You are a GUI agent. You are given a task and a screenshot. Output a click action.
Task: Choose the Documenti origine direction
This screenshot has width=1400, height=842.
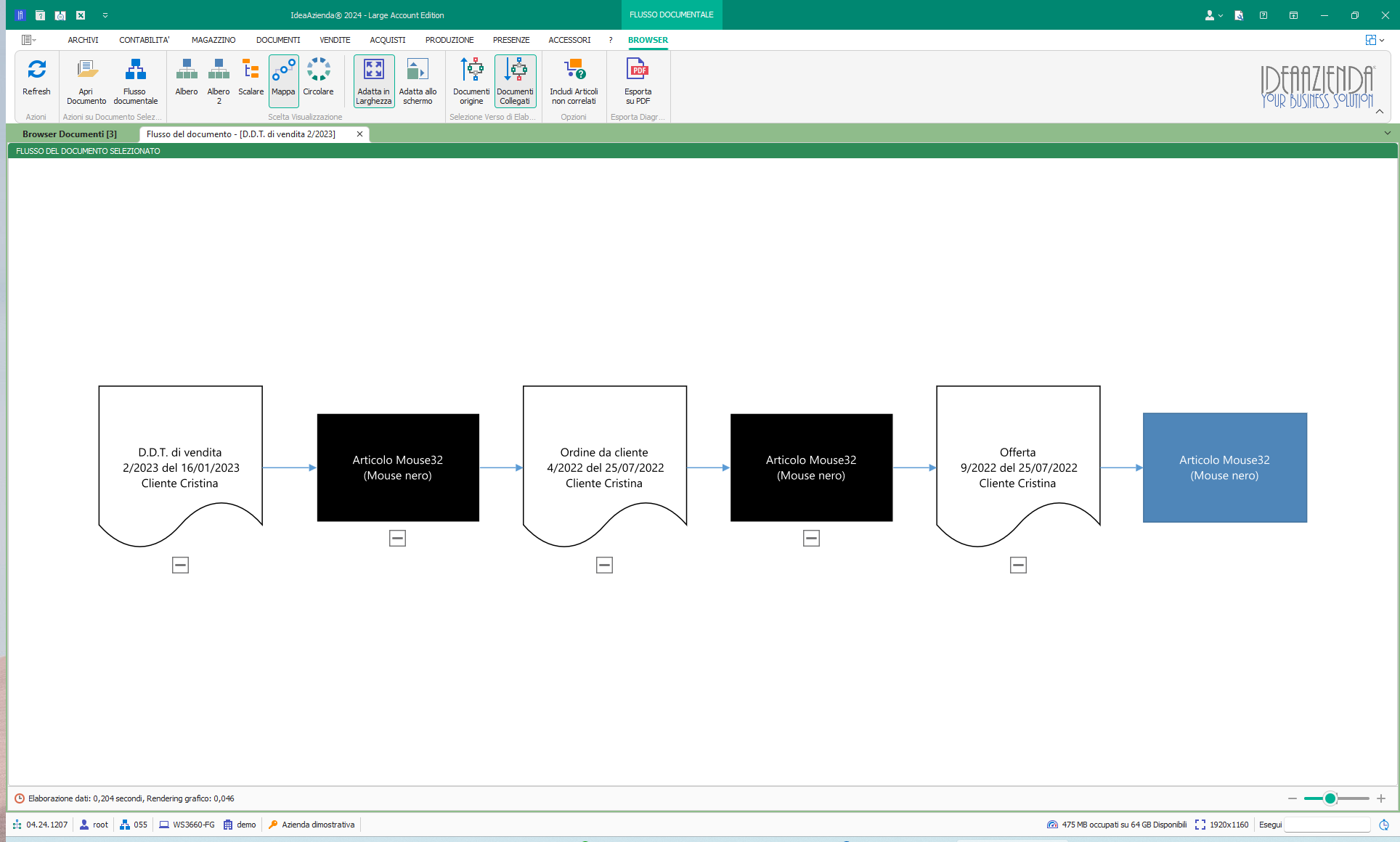coord(471,81)
